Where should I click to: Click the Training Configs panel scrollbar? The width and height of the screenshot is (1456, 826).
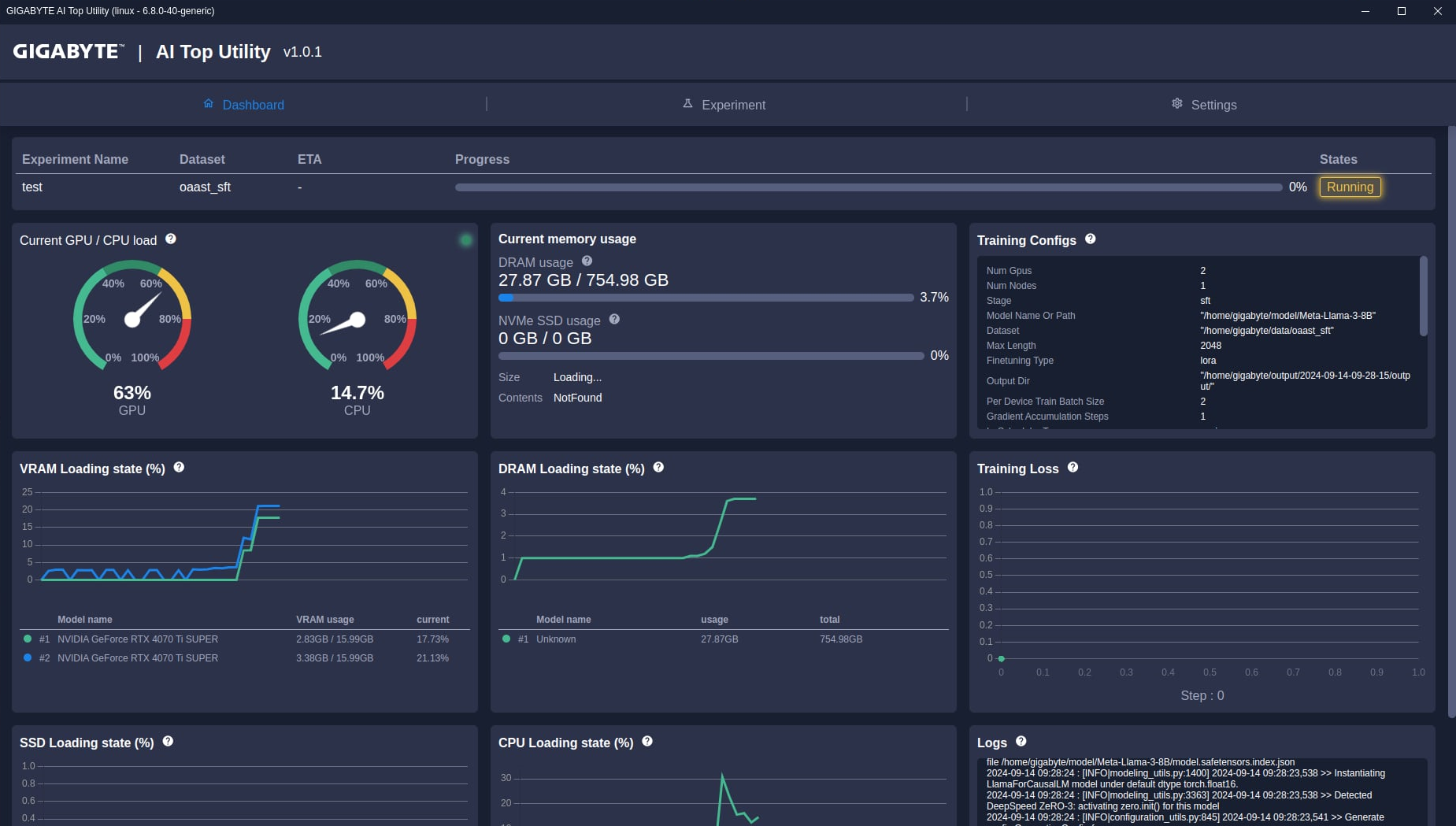[1424, 296]
